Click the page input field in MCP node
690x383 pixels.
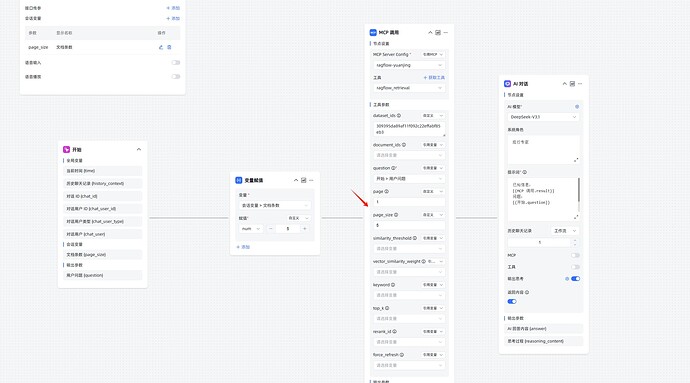[x=409, y=202]
